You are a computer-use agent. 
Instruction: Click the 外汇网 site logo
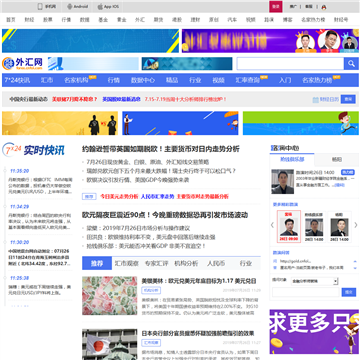(x=23, y=63)
